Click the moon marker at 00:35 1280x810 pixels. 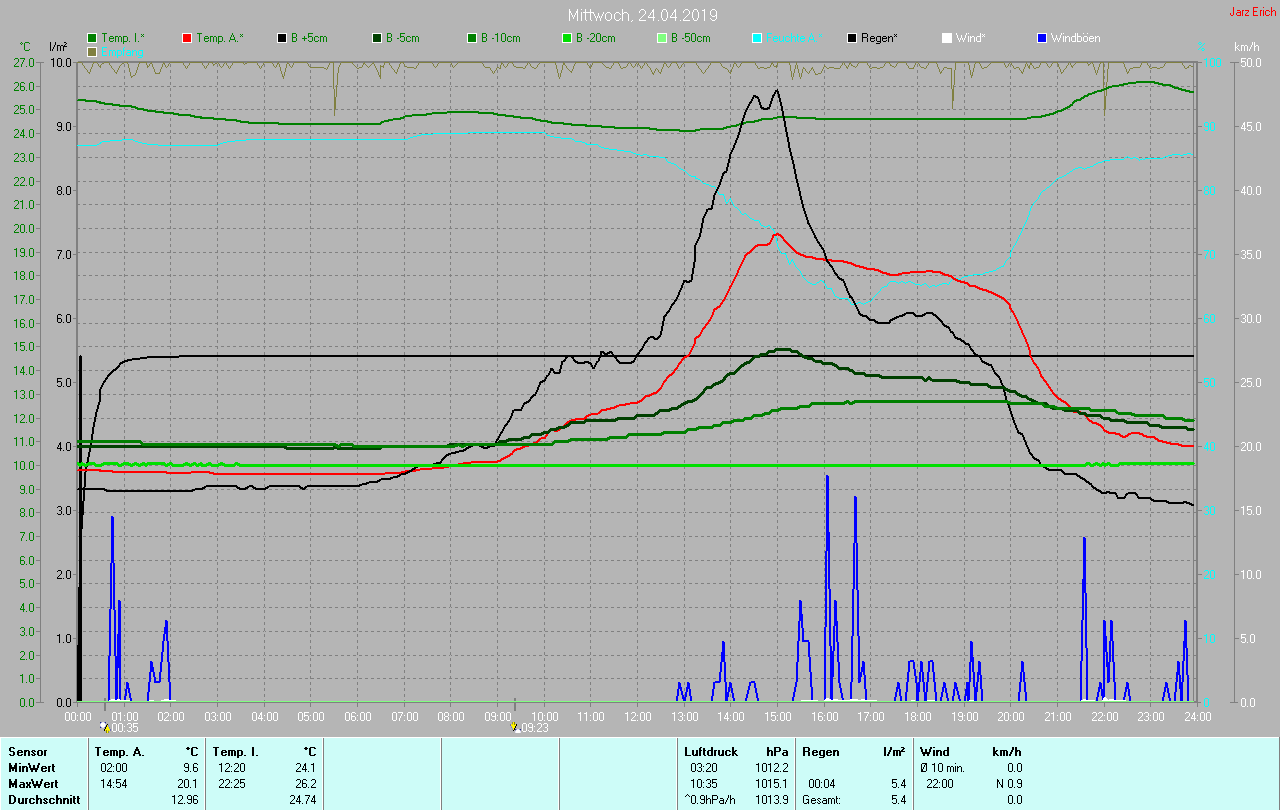tap(106, 728)
